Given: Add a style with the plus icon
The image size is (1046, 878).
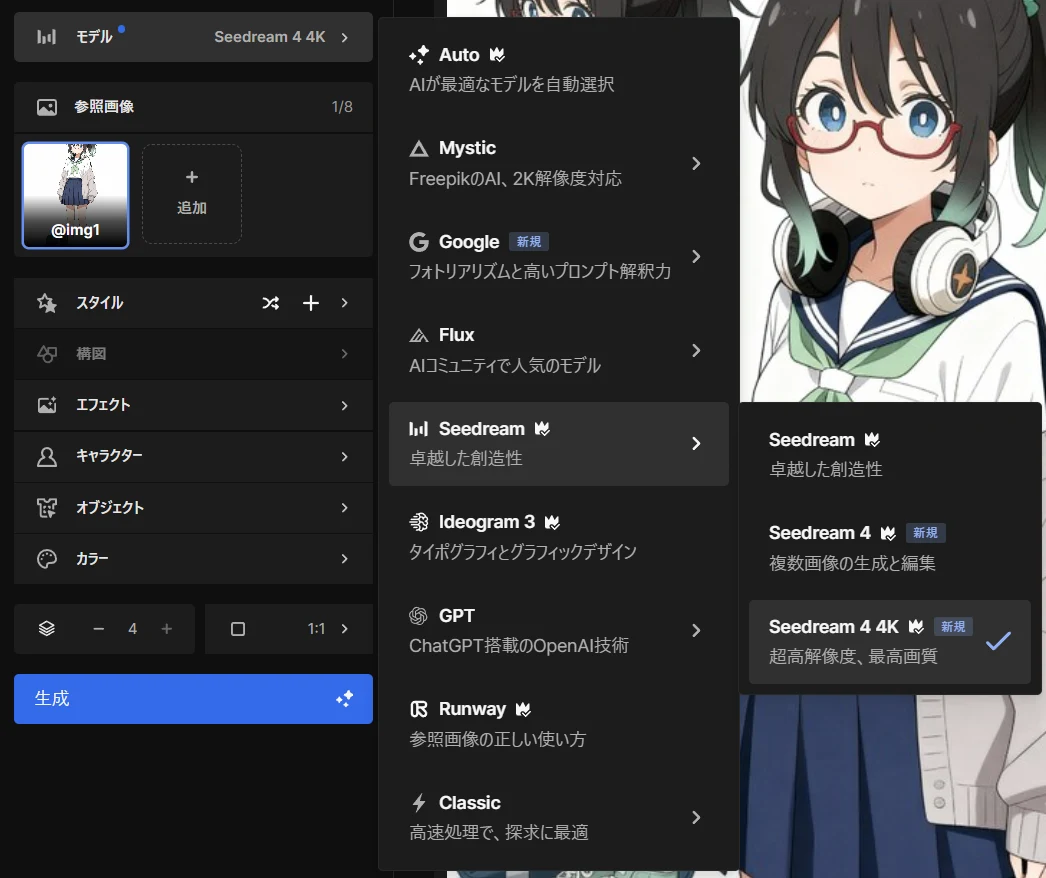Looking at the screenshot, I should (310, 303).
